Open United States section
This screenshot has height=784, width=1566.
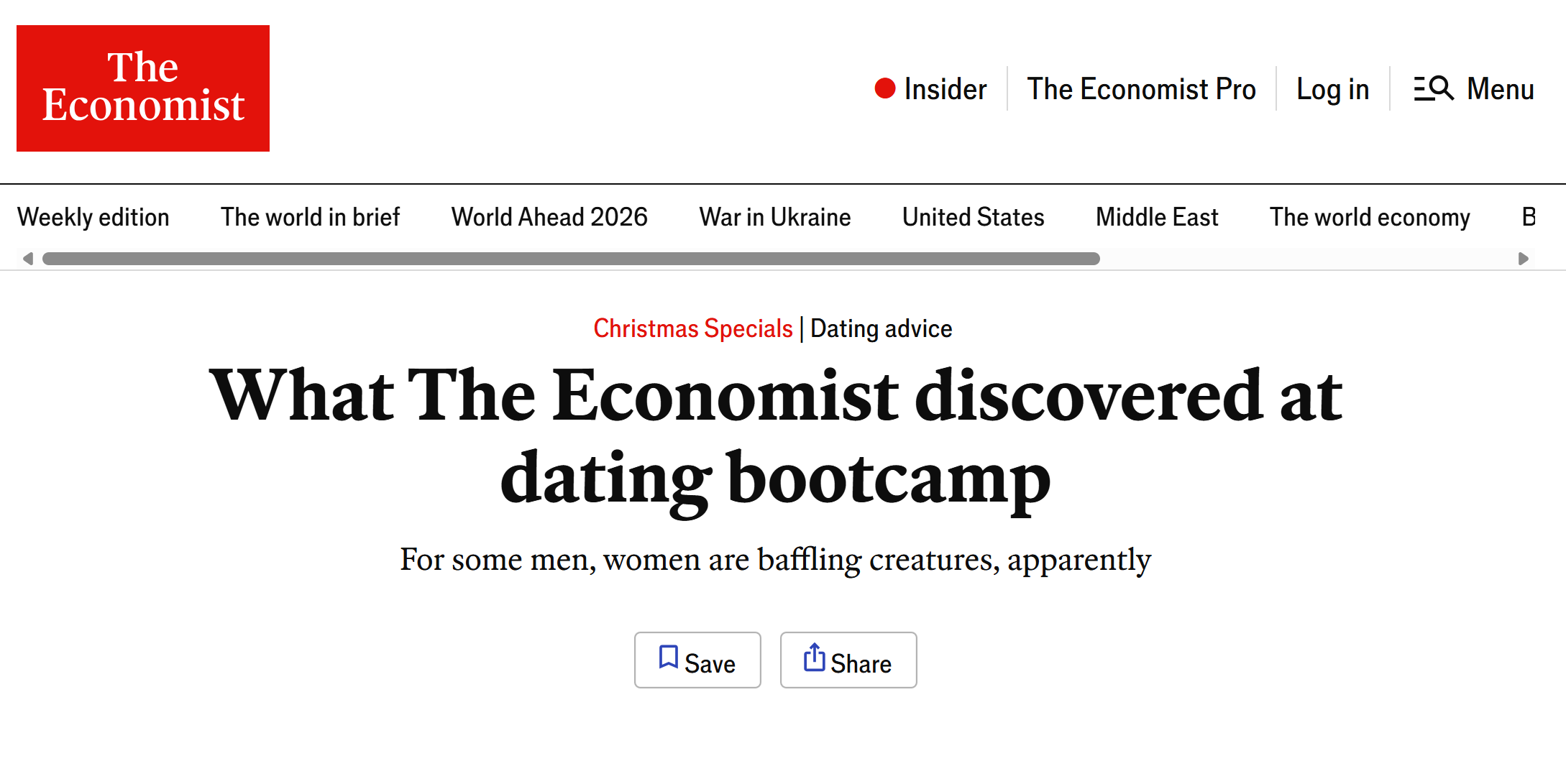pyautogui.click(x=973, y=217)
